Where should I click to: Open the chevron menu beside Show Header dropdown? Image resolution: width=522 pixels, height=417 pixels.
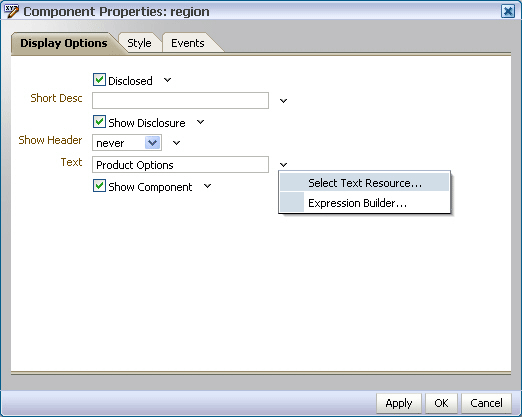coord(176,143)
